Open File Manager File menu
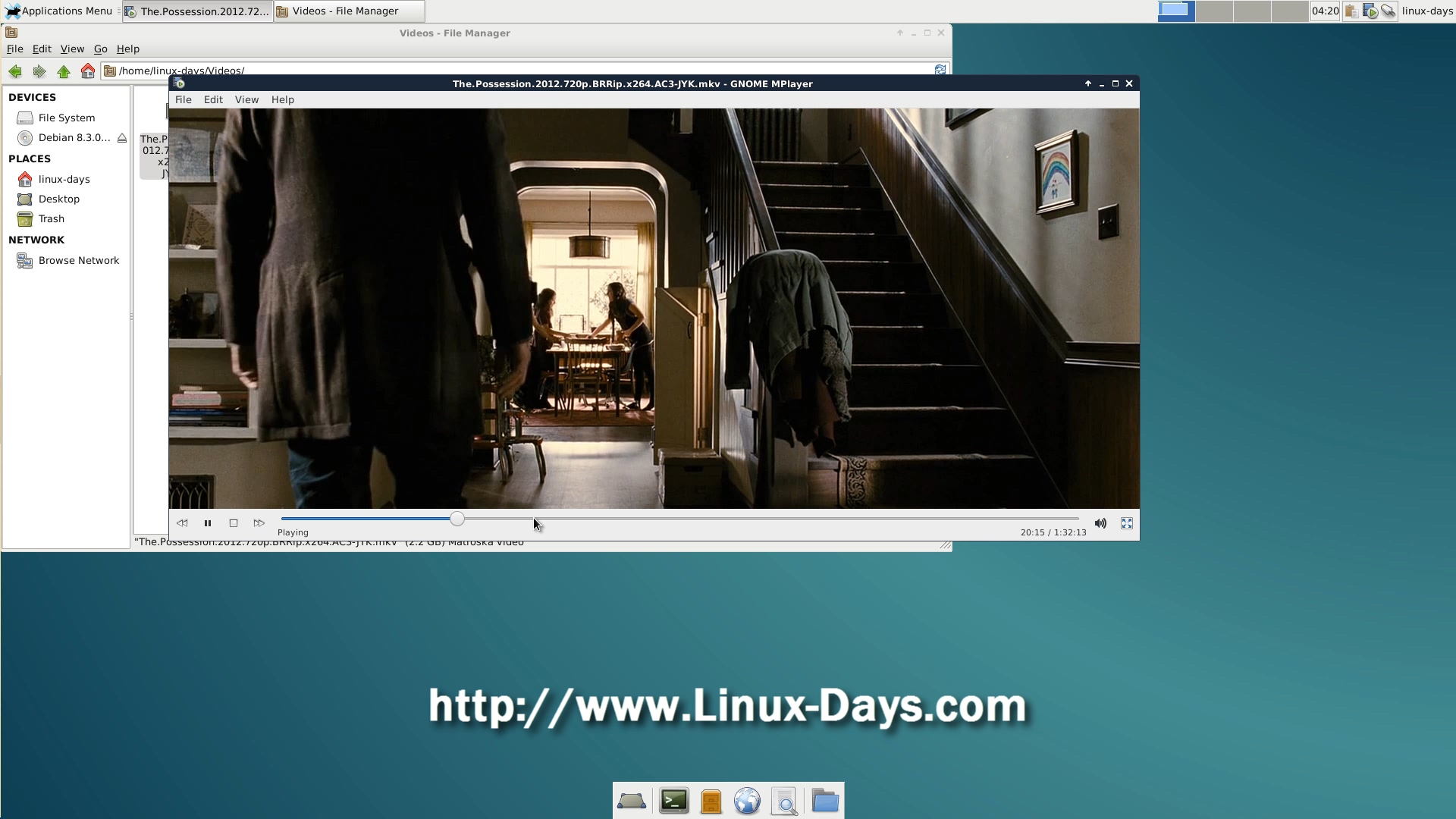The height and width of the screenshot is (819, 1456). tap(15, 49)
